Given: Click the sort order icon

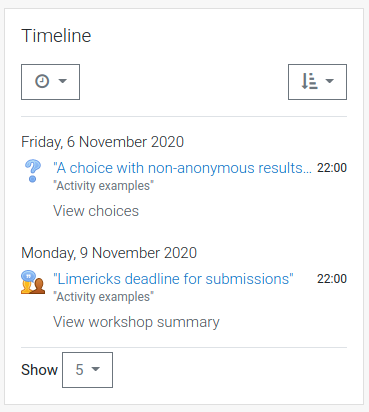Looking at the screenshot, I should point(309,81).
